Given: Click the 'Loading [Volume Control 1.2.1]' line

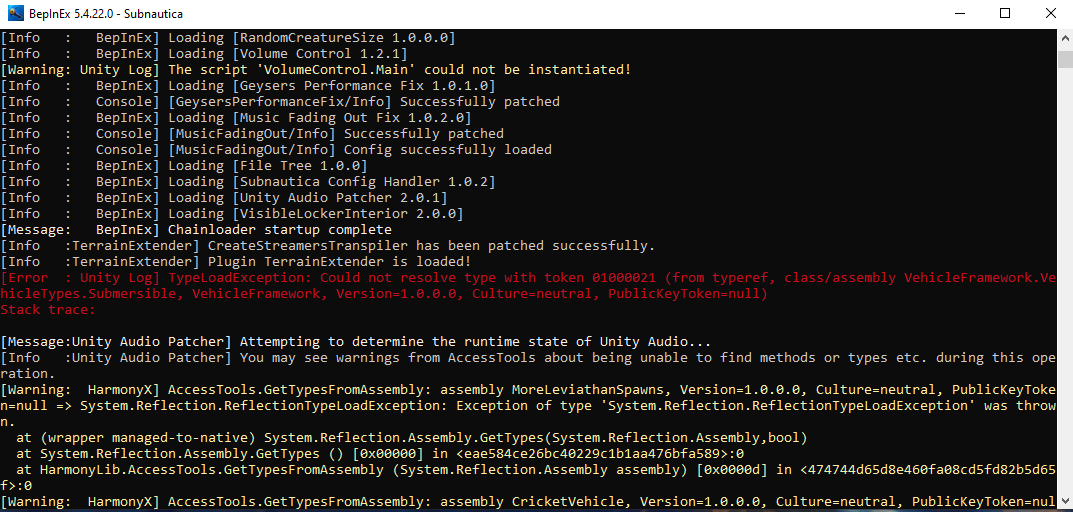Looking at the screenshot, I should (204, 53).
